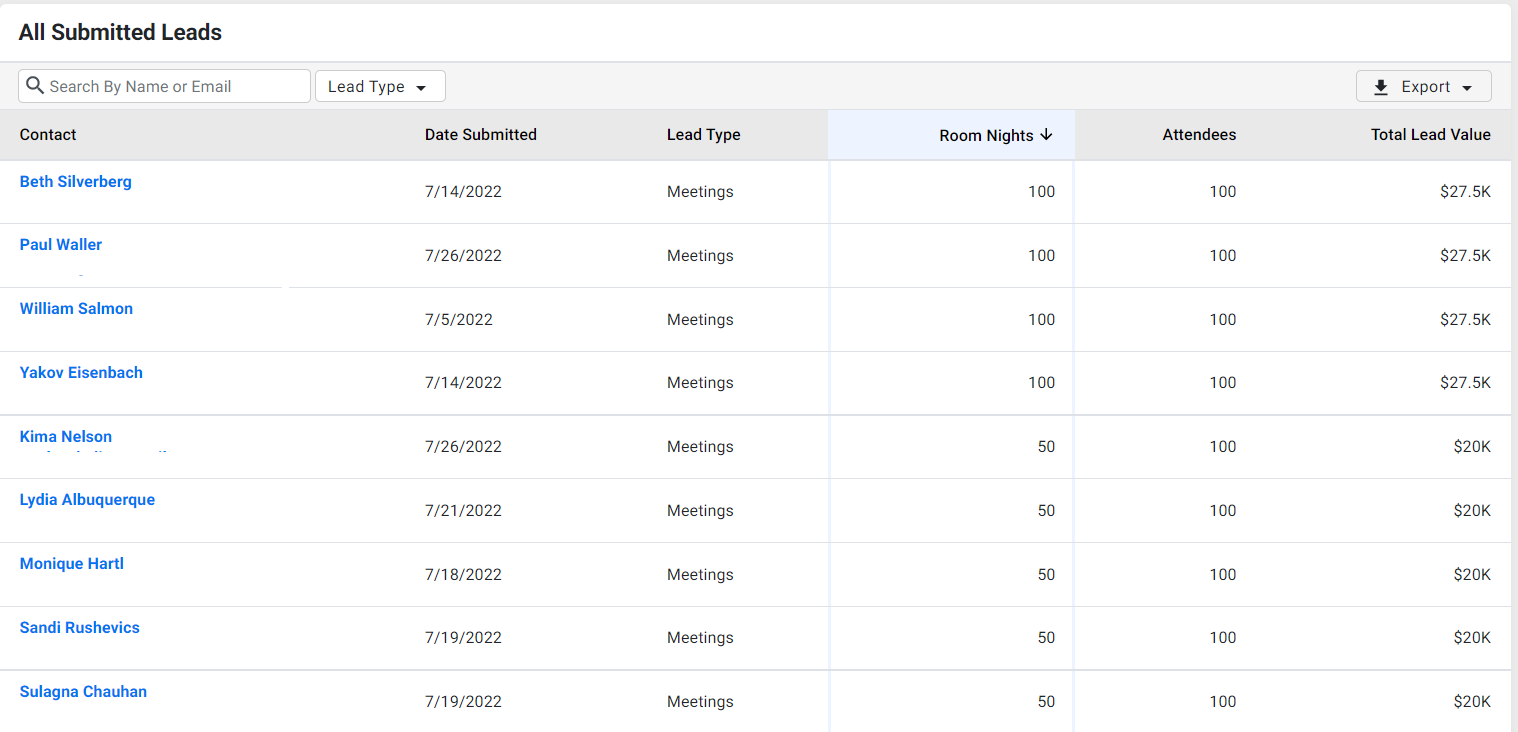
Task: Click Room Nights 100 in Yakov Eisenbach's row
Action: 1041,383
